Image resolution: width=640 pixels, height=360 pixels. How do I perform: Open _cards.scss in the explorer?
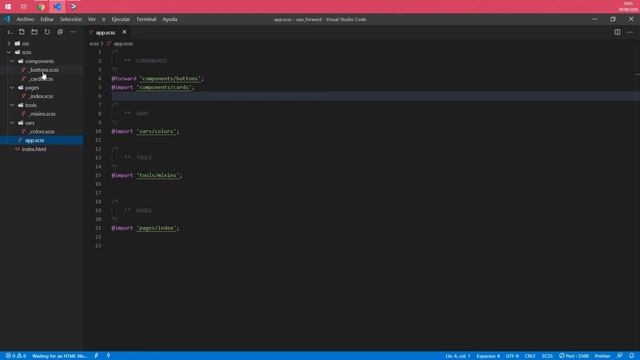click(42, 79)
